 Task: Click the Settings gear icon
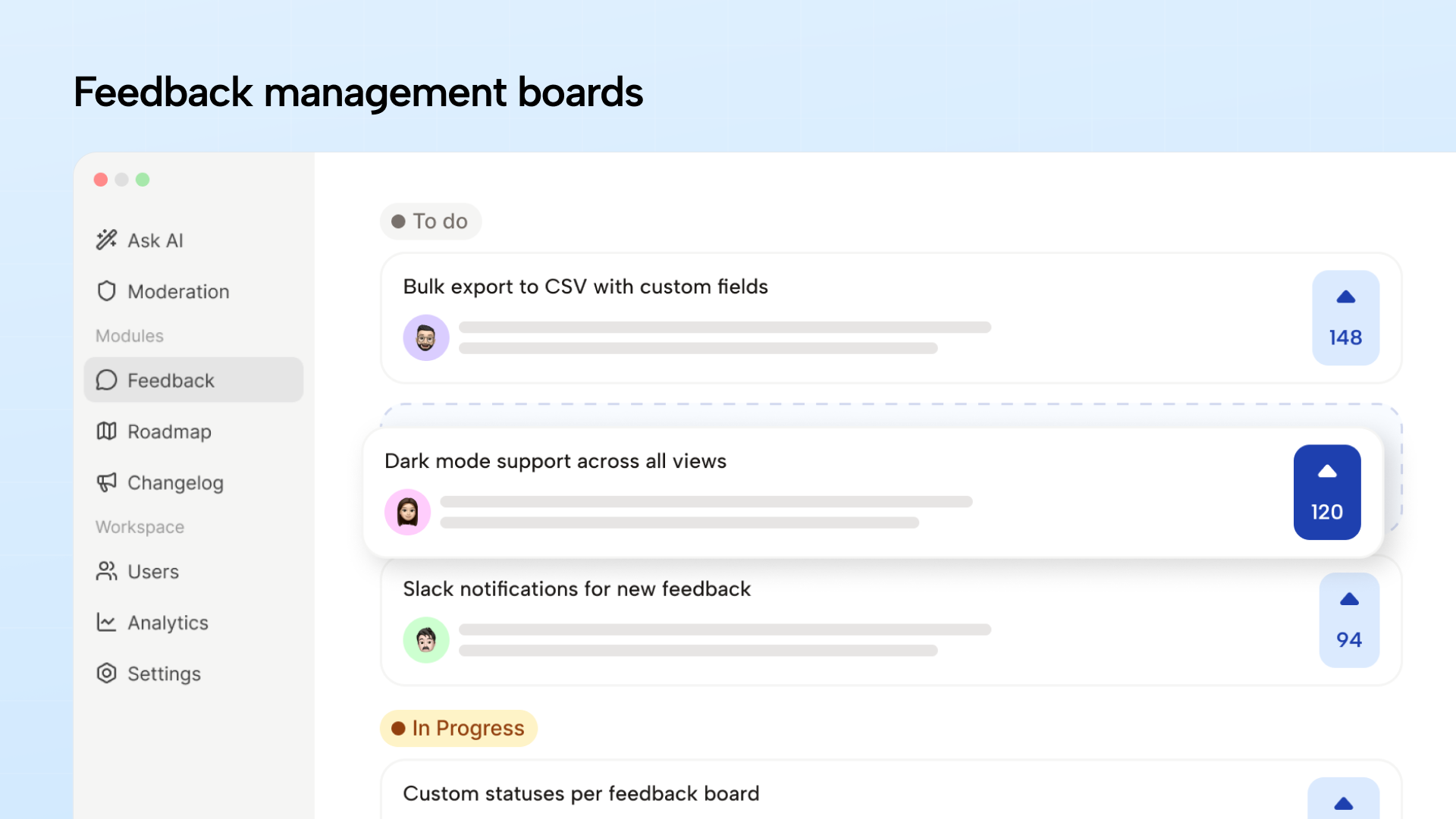pyautogui.click(x=106, y=673)
